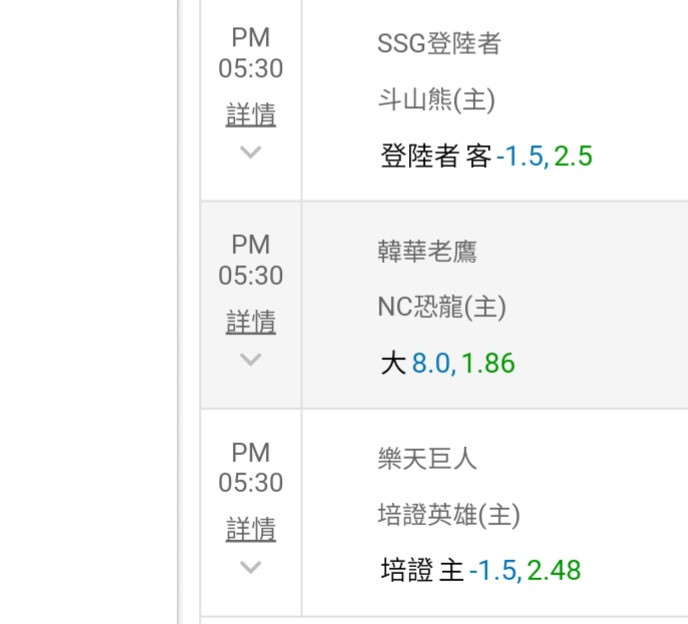
Task: Open 詳情 link for 樂天巨人 game
Action: tap(251, 529)
